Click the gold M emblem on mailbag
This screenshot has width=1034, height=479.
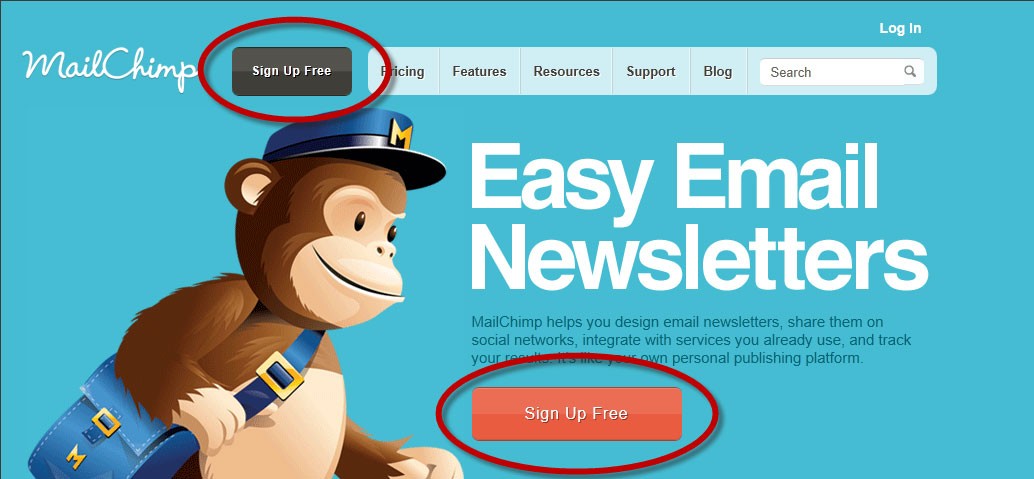click(76, 457)
